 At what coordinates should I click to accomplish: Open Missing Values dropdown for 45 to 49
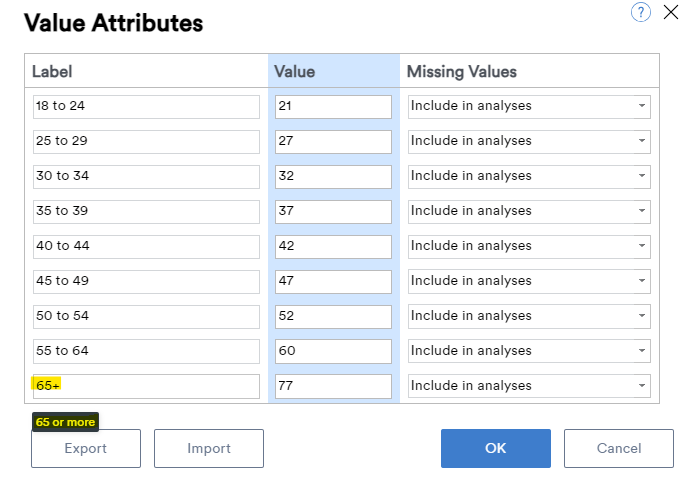529,282
